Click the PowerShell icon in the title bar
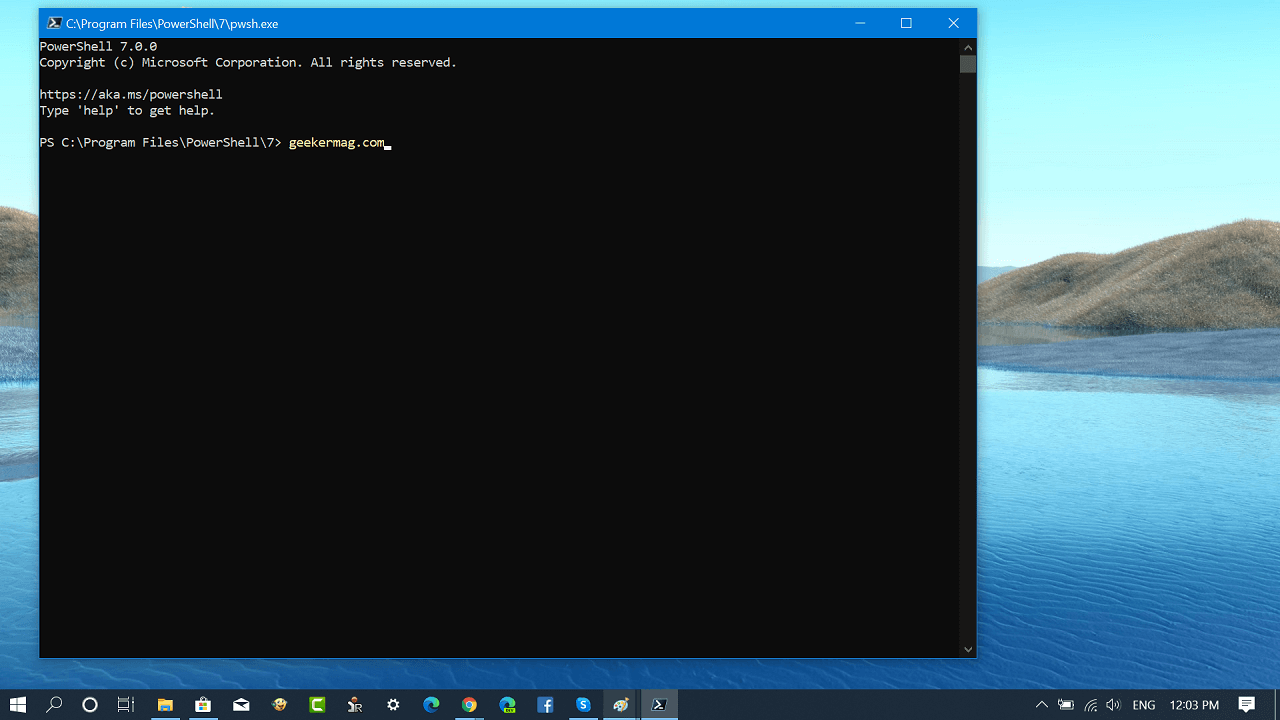The width and height of the screenshot is (1280, 720). tap(55, 23)
